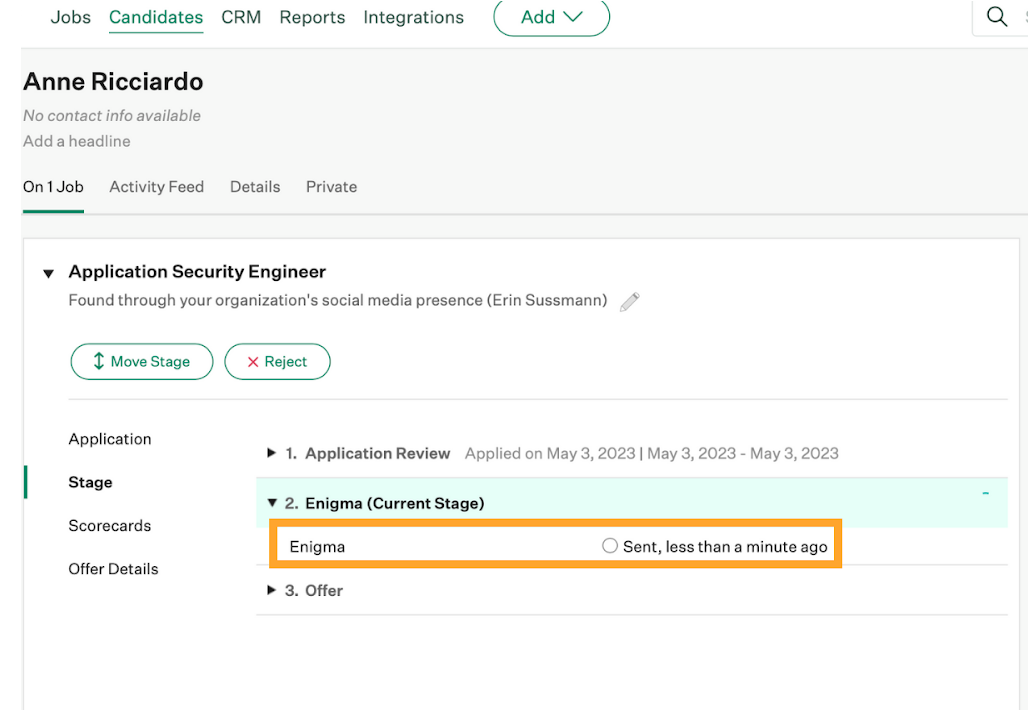Click the Move Stage button

click(141, 362)
